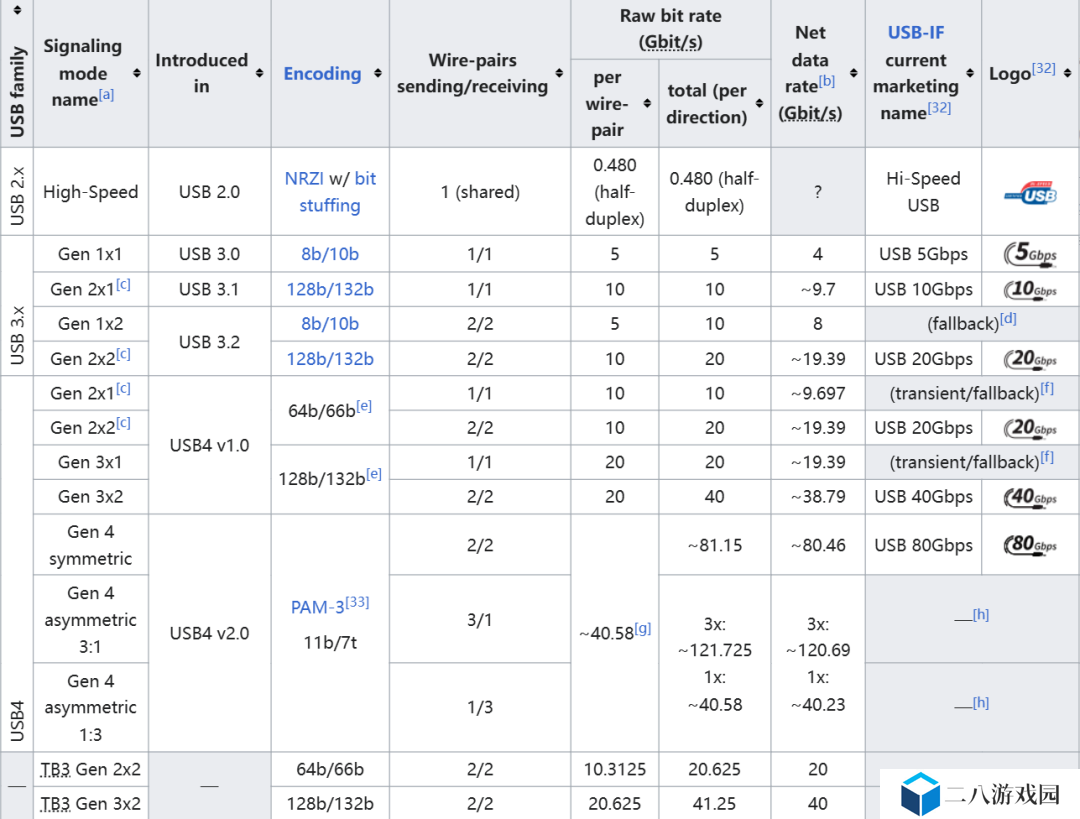Select the USB 2.0 cell
Viewport: 1080px width, 819px height.
point(209,191)
